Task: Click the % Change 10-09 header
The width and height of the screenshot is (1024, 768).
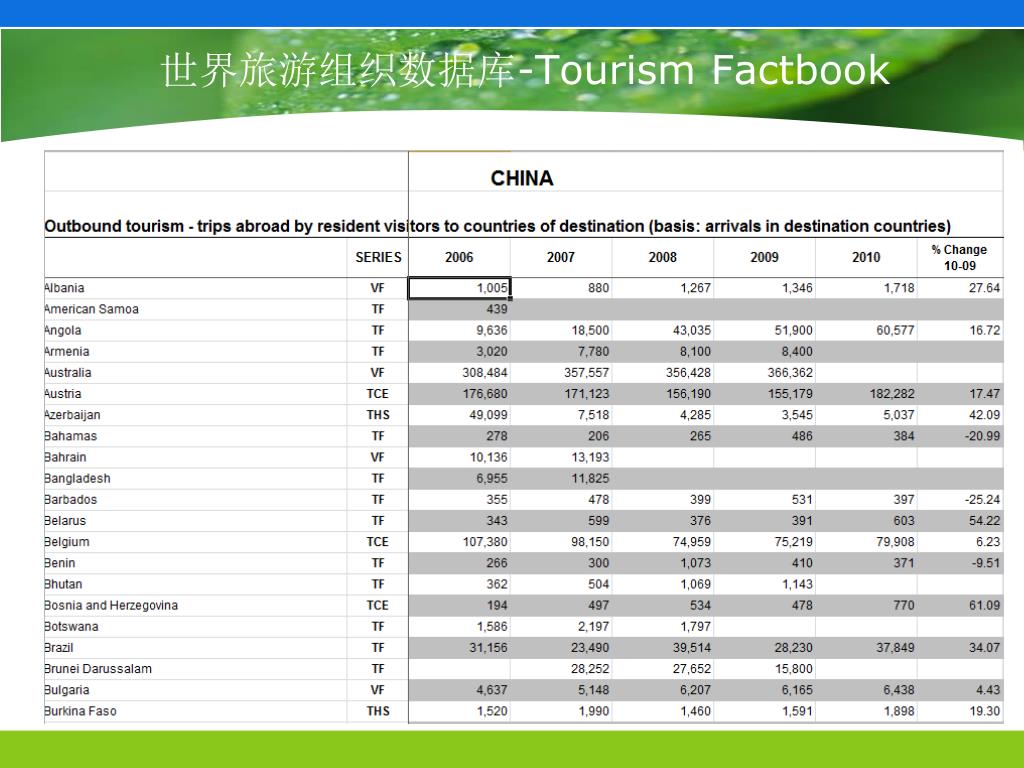Action: pos(959,257)
